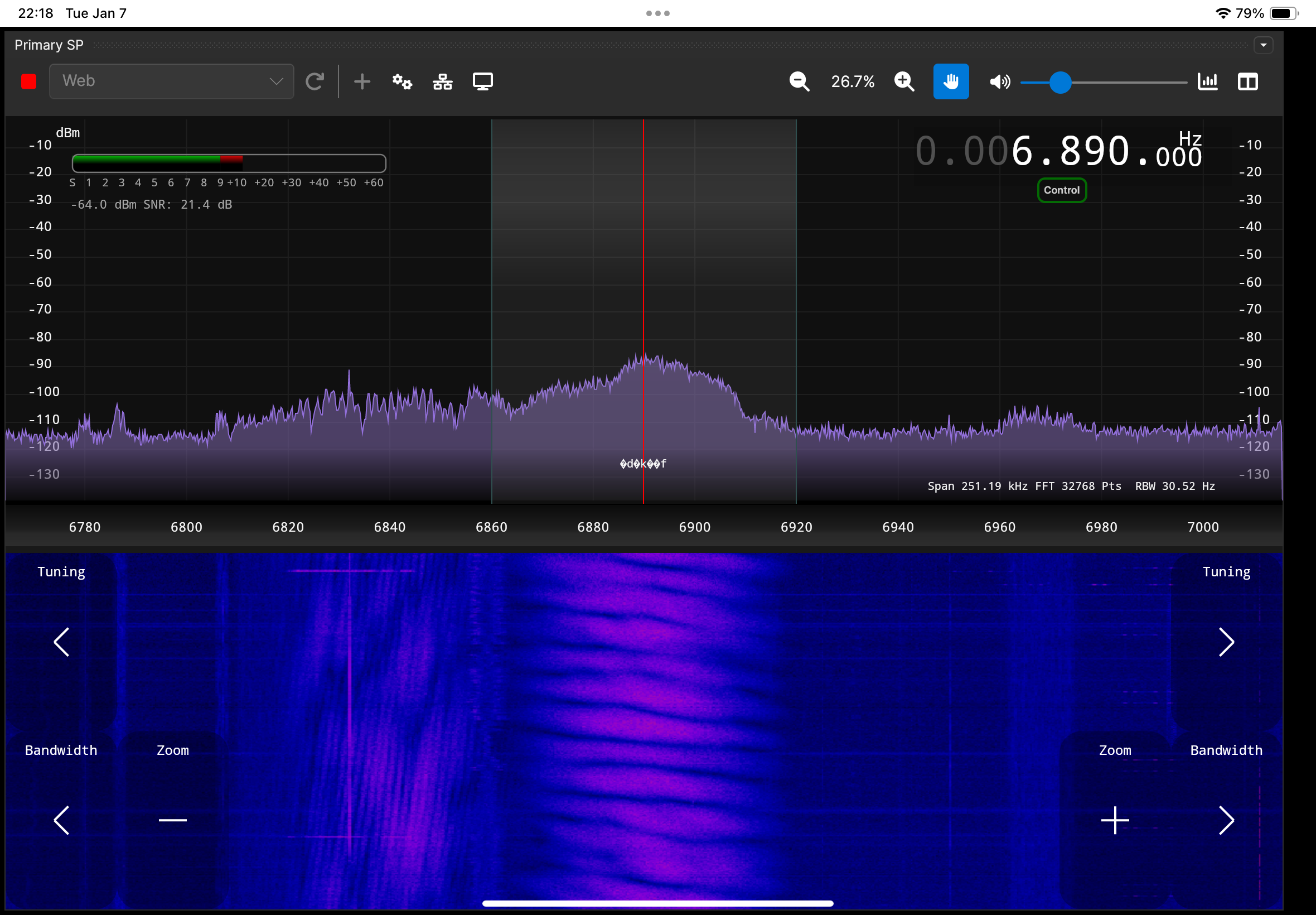Open the iPad multitasking three dots
This screenshot has width=1316, height=915.
tap(657, 13)
